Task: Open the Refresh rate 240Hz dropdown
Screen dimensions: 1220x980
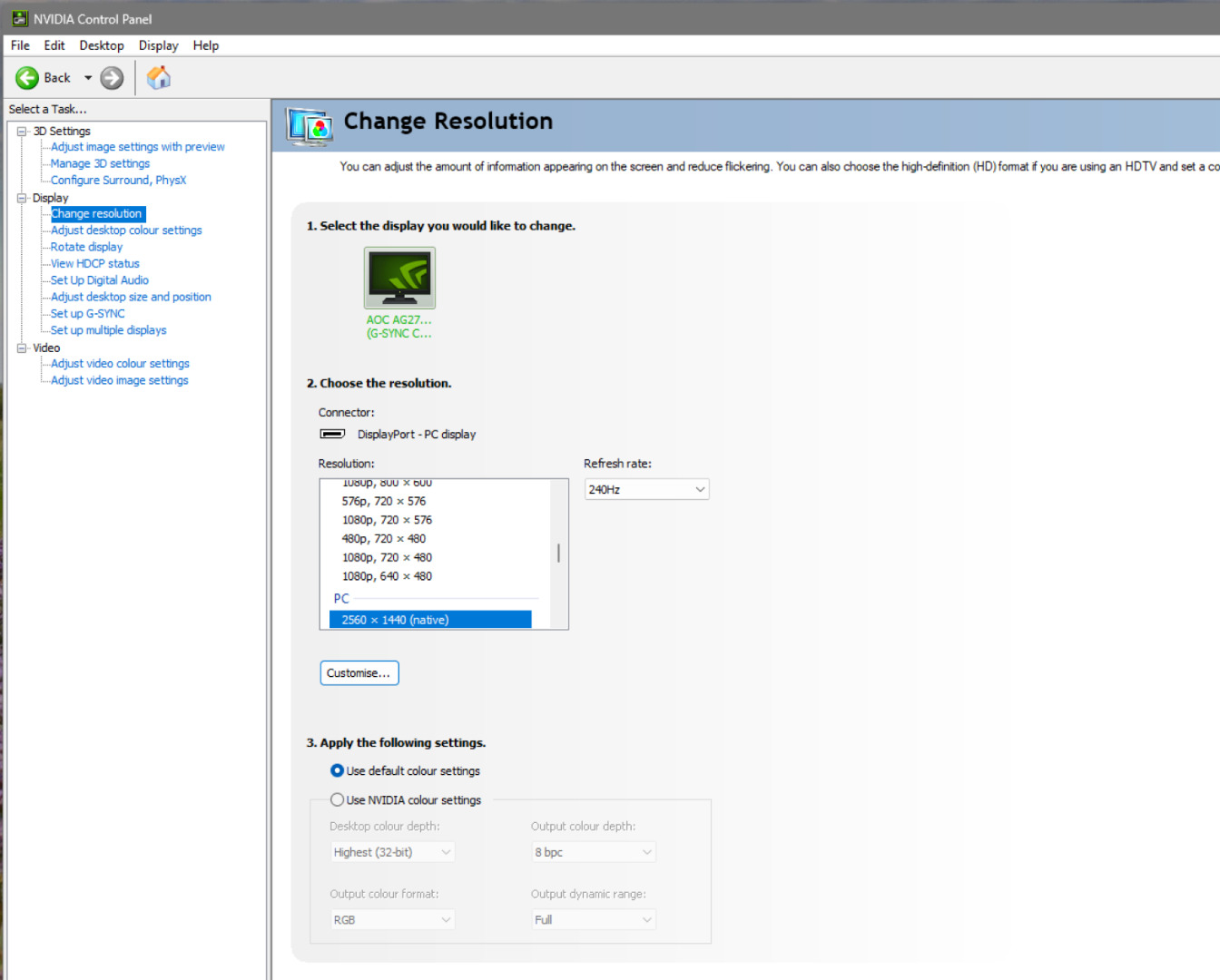Action: coord(646,489)
